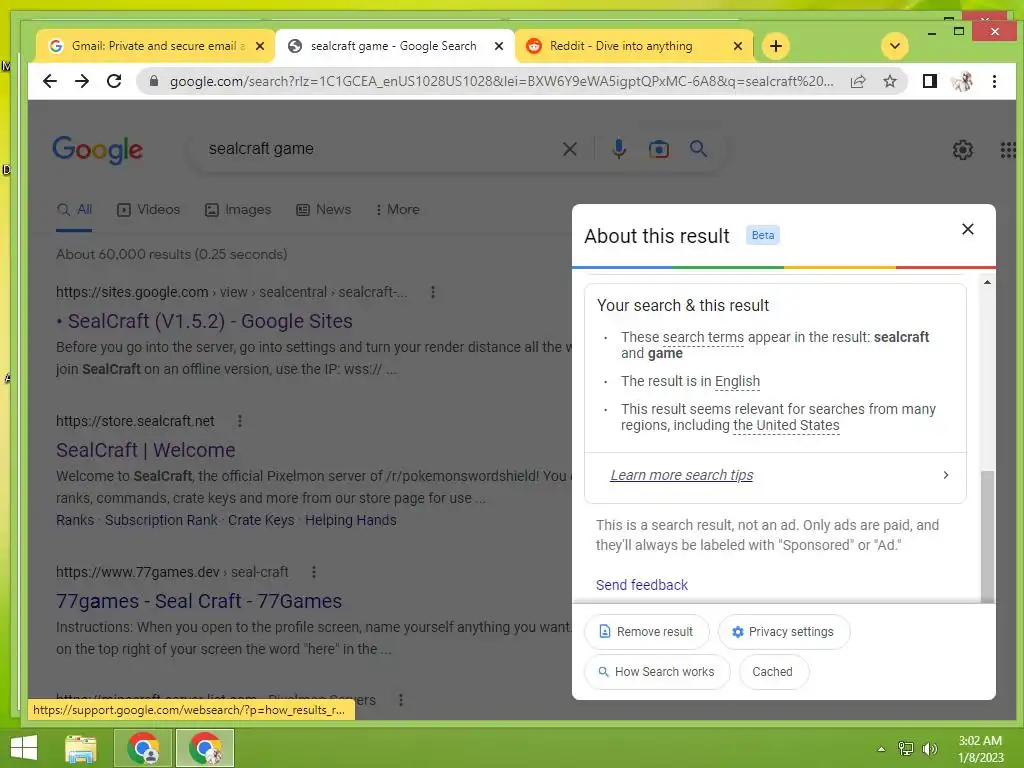The image size is (1024, 768).
Task: Click the About panel scrollbar thumb
Action: [987, 537]
